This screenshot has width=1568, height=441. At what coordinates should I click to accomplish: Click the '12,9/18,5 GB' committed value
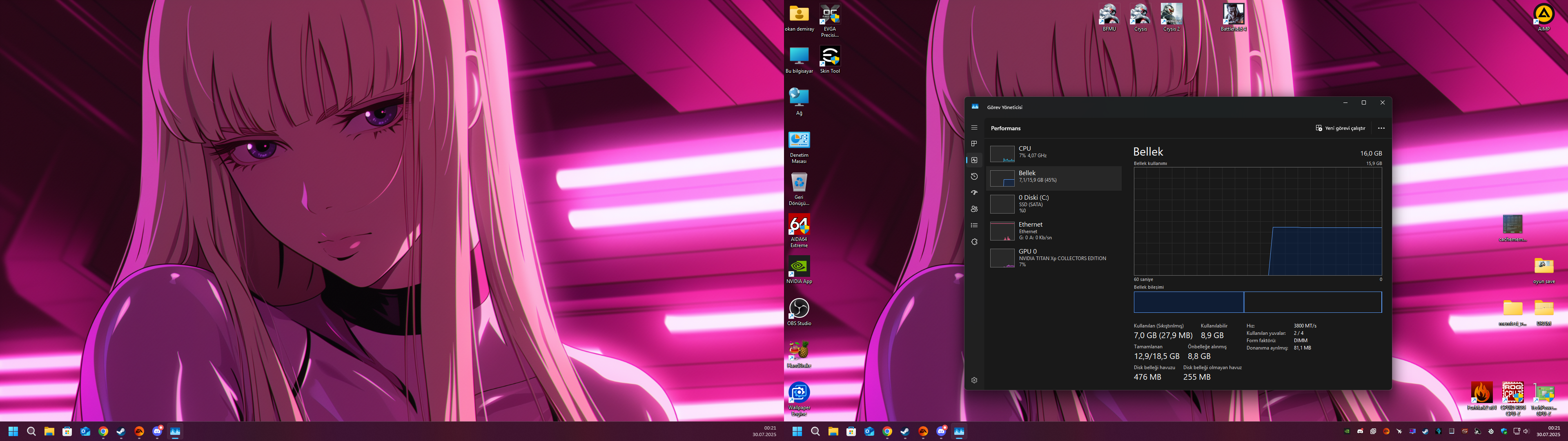coord(1156,356)
